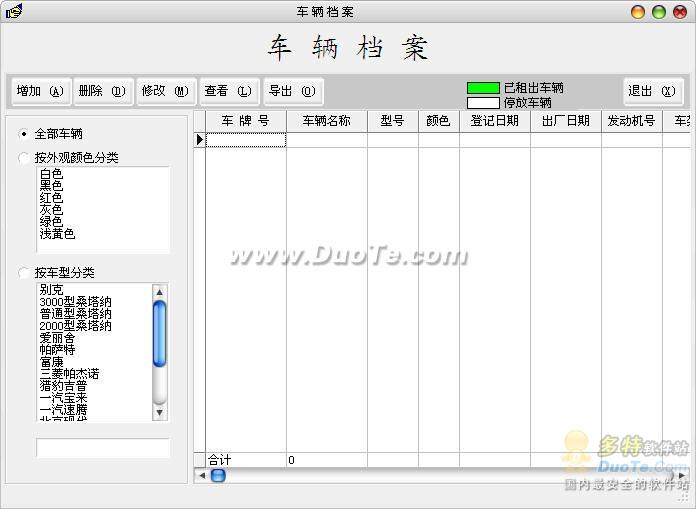Click the white 停放车辆 color swatch
The height and width of the screenshot is (509, 696).
pos(483,103)
